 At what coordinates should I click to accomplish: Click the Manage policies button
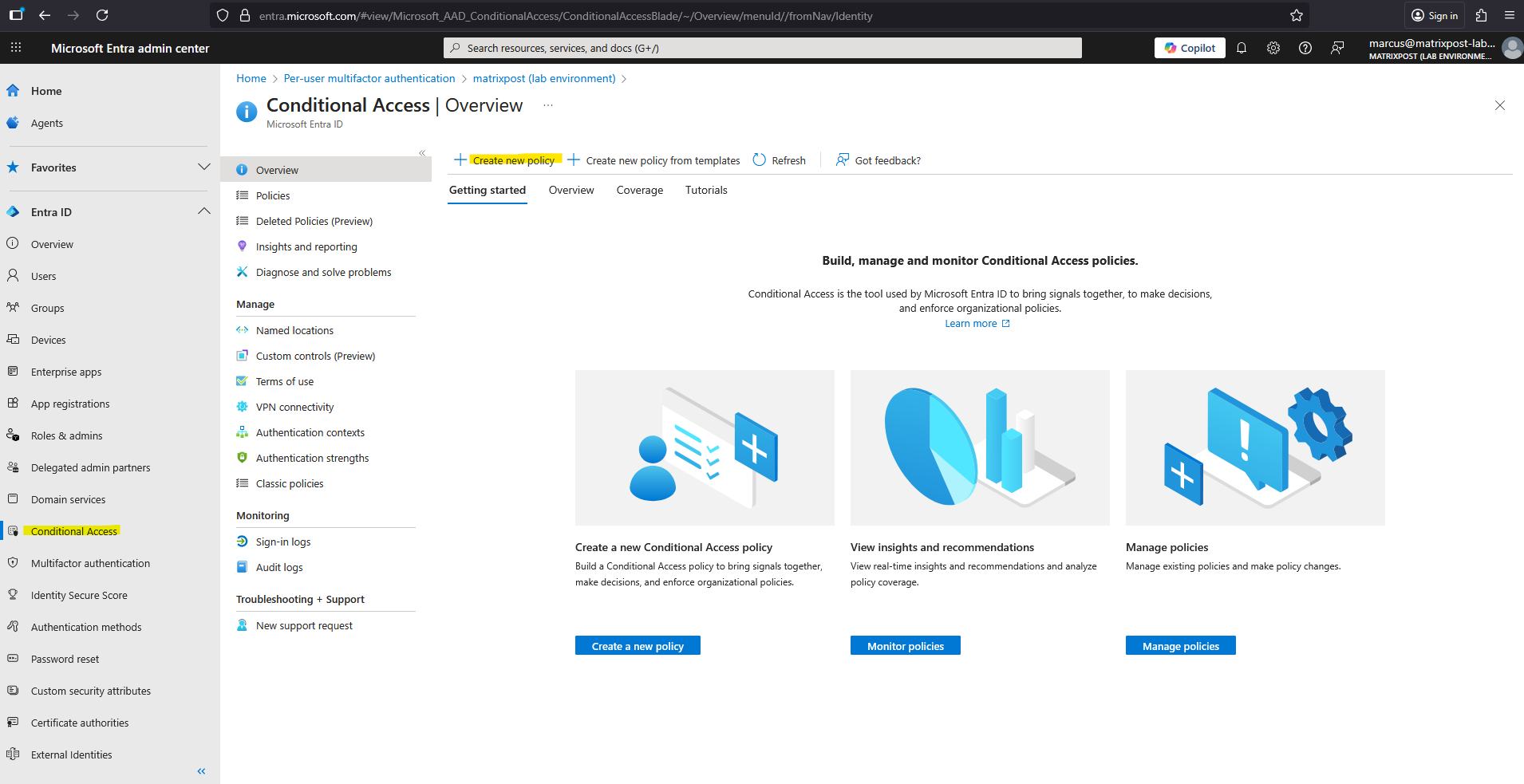[x=1181, y=645]
